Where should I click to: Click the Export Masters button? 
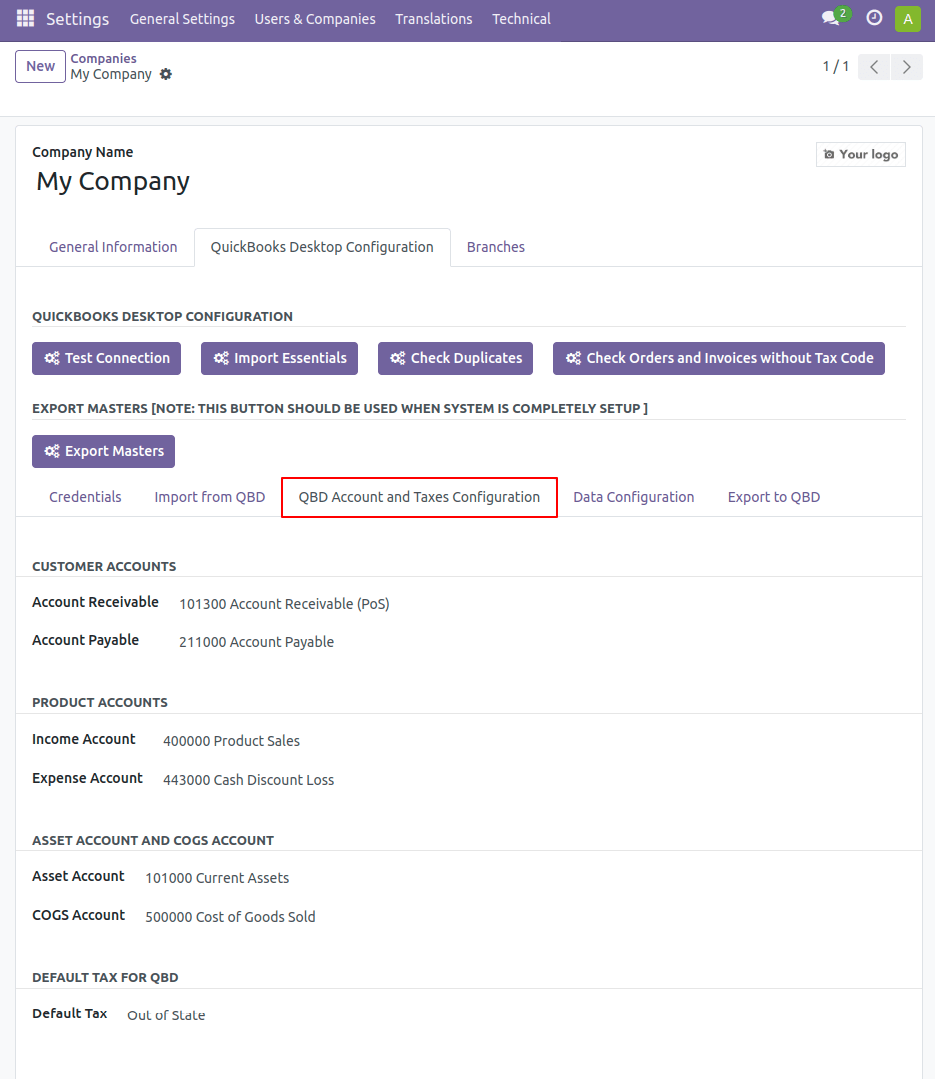tap(103, 451)
